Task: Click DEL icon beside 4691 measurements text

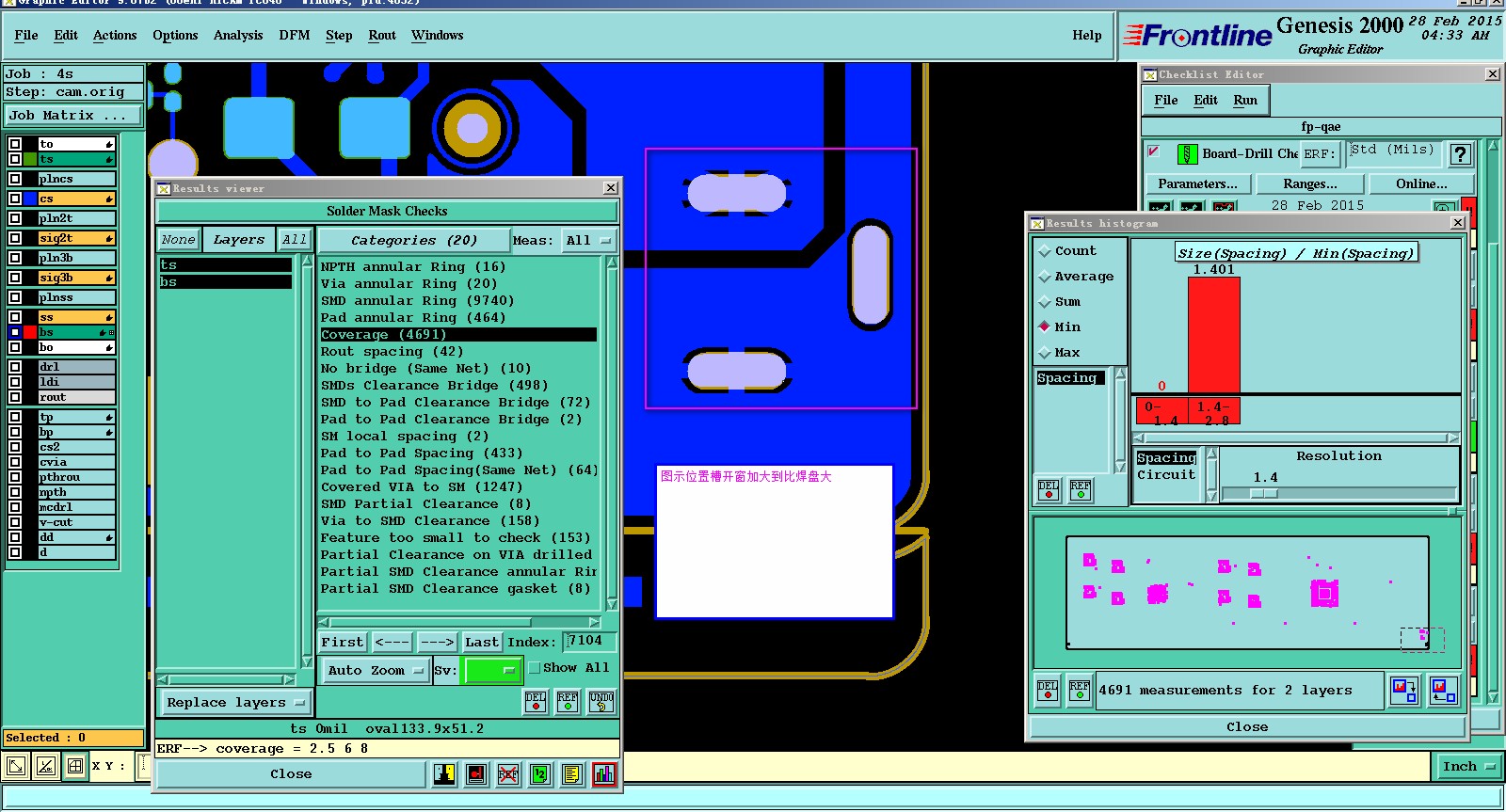Action: click(1048, 691)
